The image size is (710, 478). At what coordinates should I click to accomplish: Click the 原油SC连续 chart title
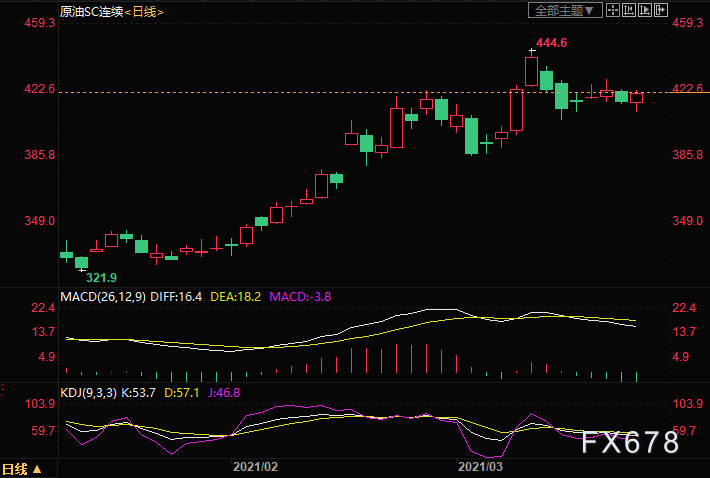coord(91,12)
